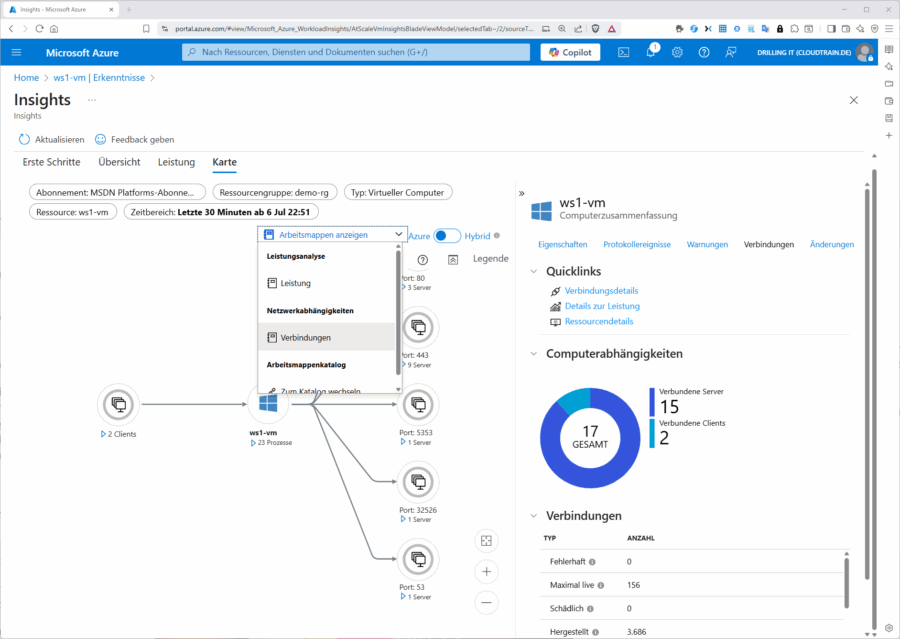Click the Home breadcrumb link

click(26, 78)
